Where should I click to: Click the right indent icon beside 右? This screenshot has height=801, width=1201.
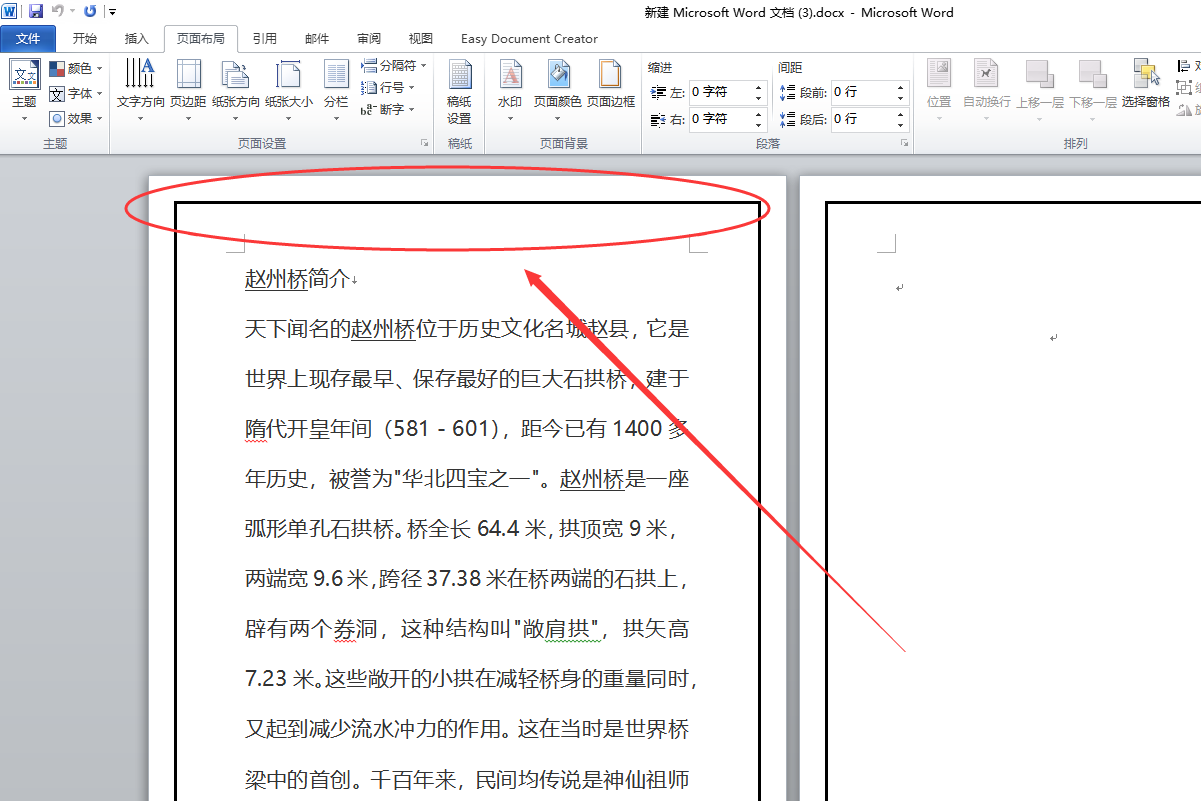[x=658, y=119]
